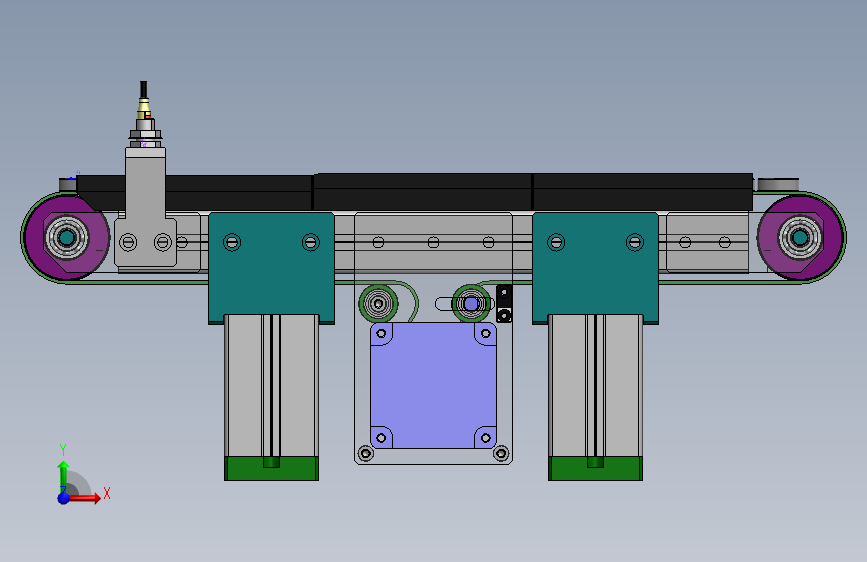Screen dimensions: 867x562
Task: Click the Y label on the triad
Action: [63, 450]
